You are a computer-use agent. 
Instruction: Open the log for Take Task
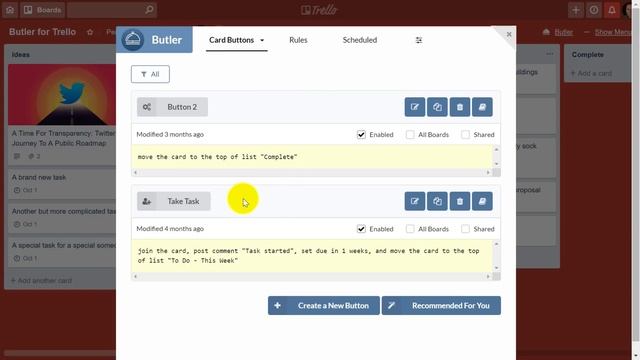pyautogui.click(x=482, y=201)
